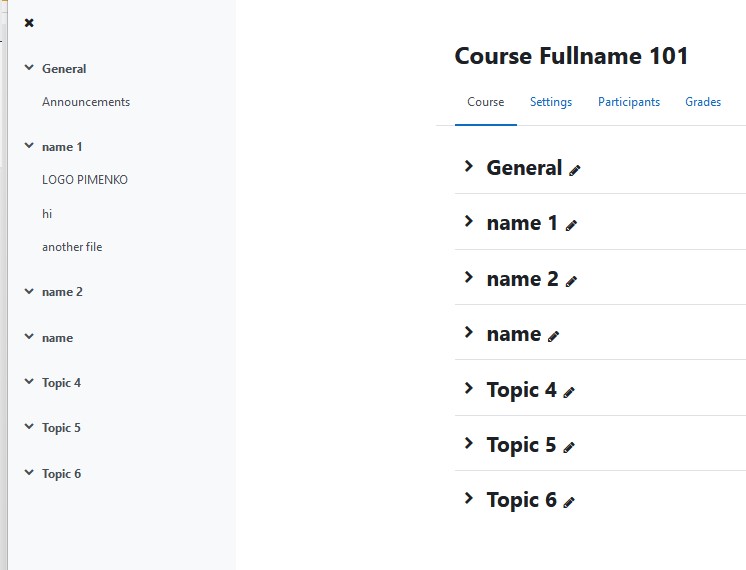The height and width of the screenshot is (570, 746).
Task: Edit Topic 5 title pencil icon
Action: 569,447
